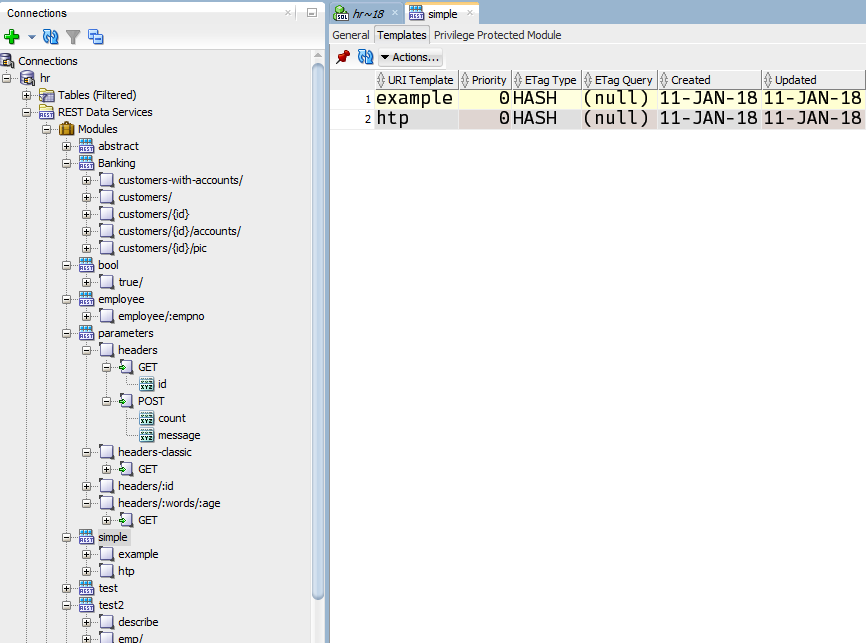This screenshot has height=643, width=866.
Task: Open the New Connection dropdown arrow
Action: [31, 38]
